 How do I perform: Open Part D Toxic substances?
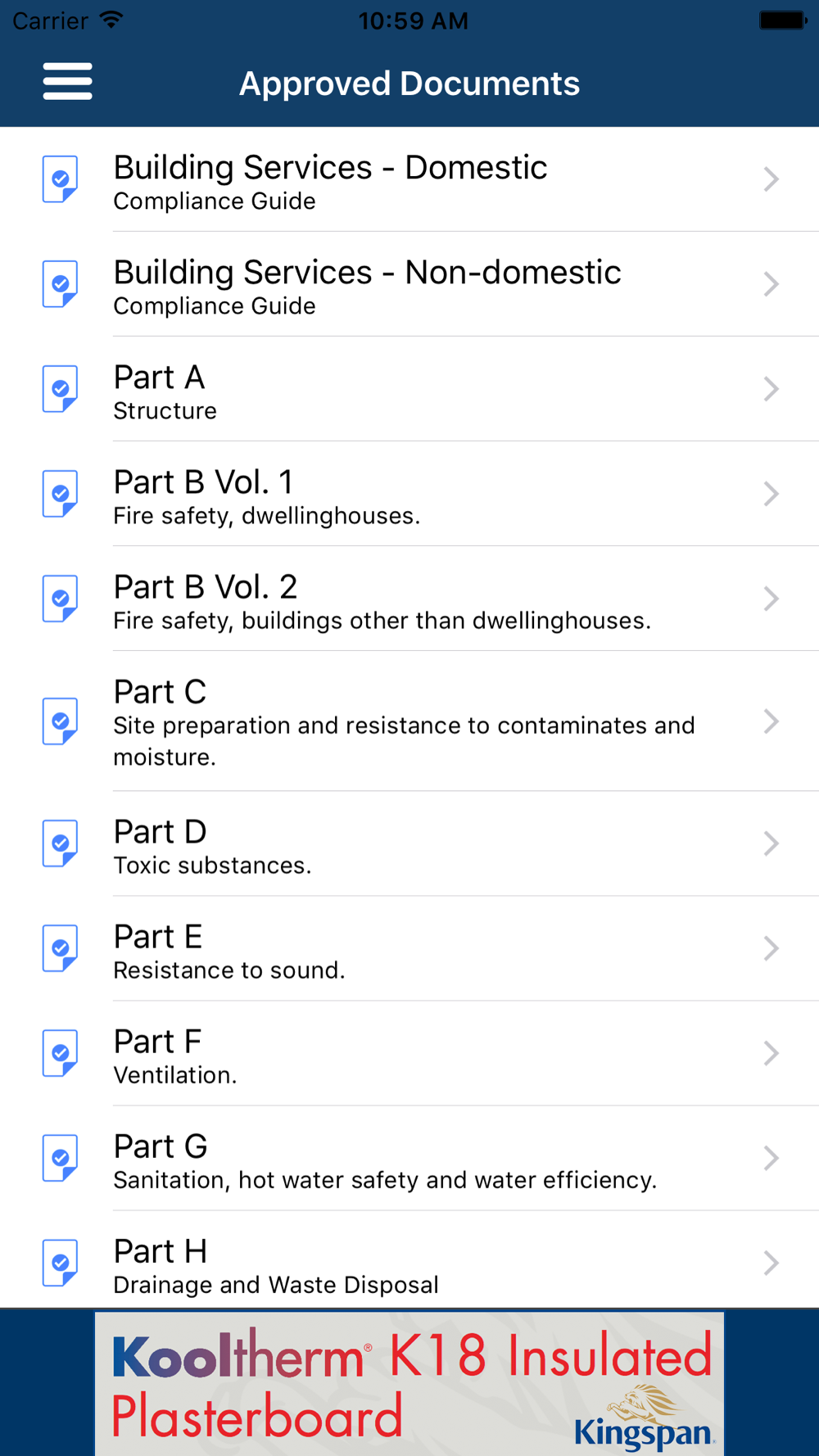(409, 843)
